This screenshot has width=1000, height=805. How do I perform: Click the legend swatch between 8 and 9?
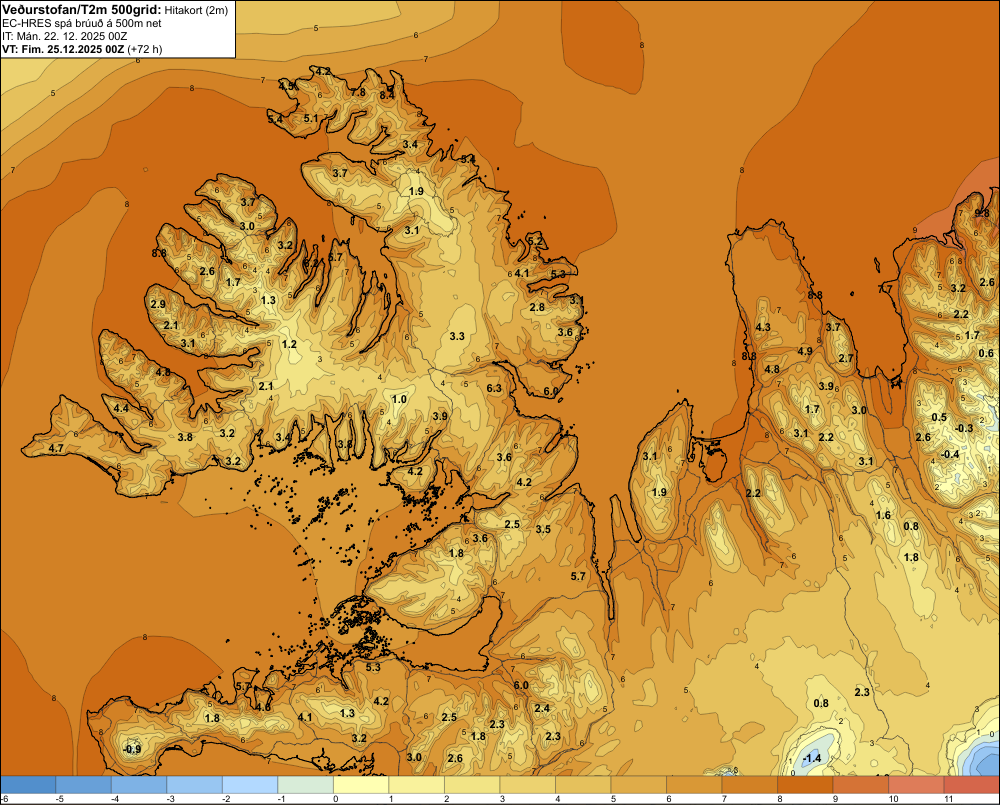pos(805,785)
